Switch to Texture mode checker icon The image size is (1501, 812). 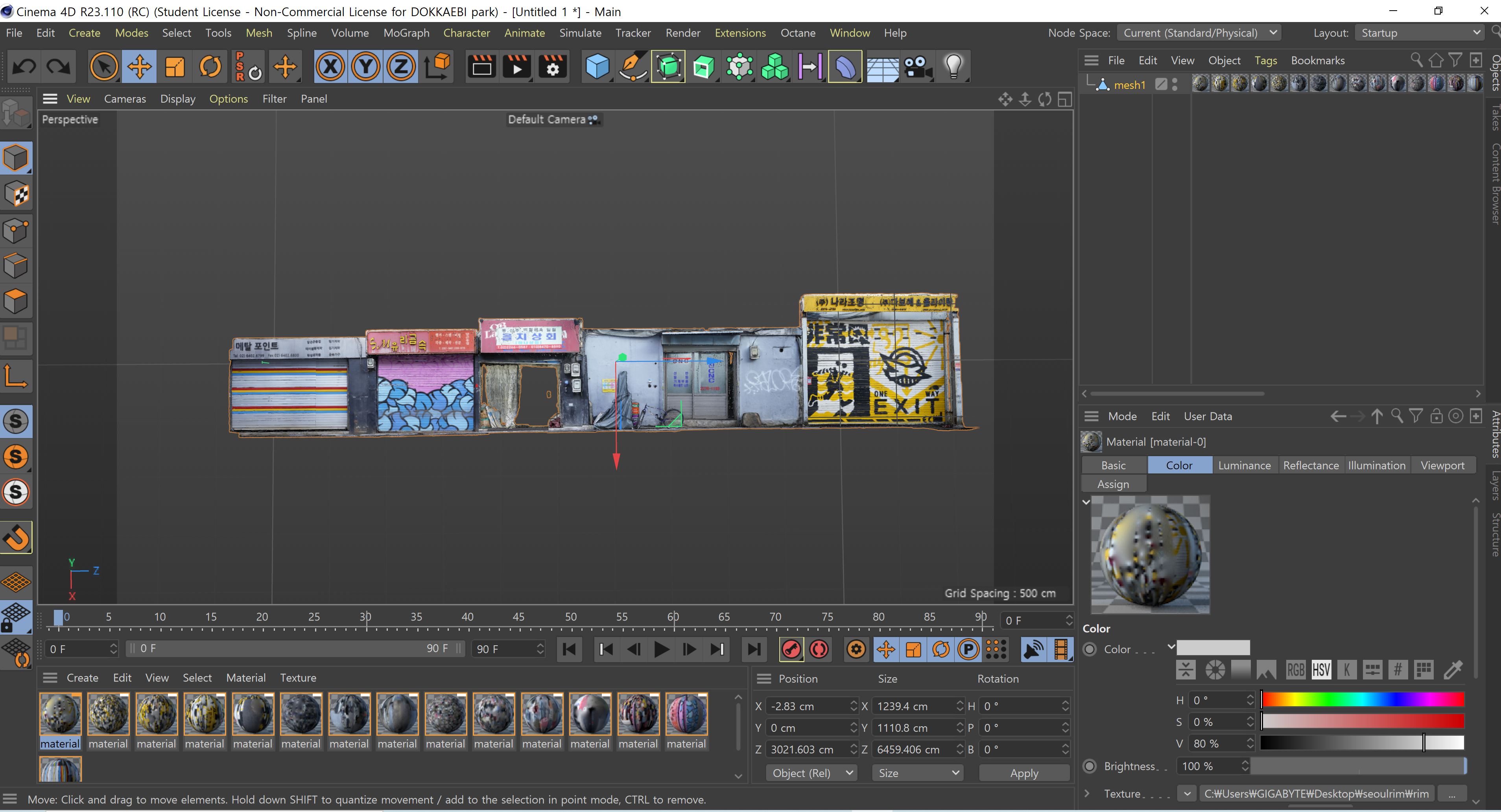16,194
